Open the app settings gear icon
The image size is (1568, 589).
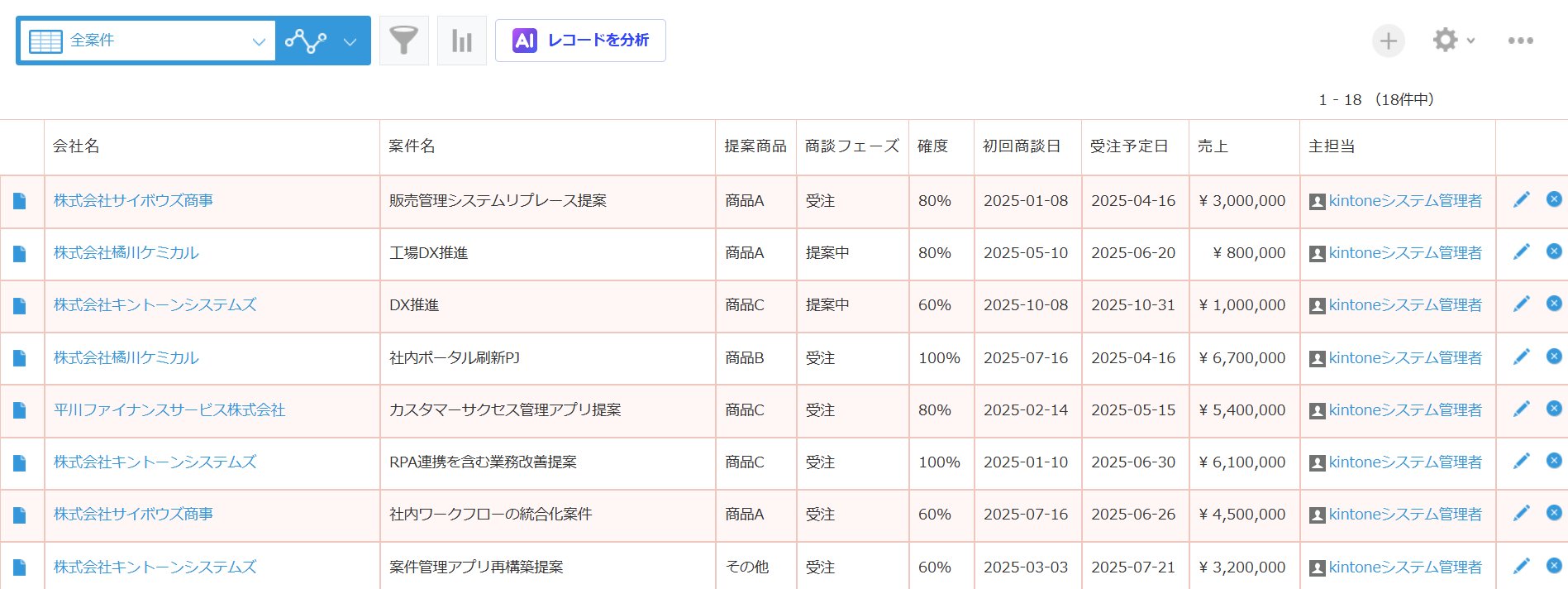[x=1445, y=40]
